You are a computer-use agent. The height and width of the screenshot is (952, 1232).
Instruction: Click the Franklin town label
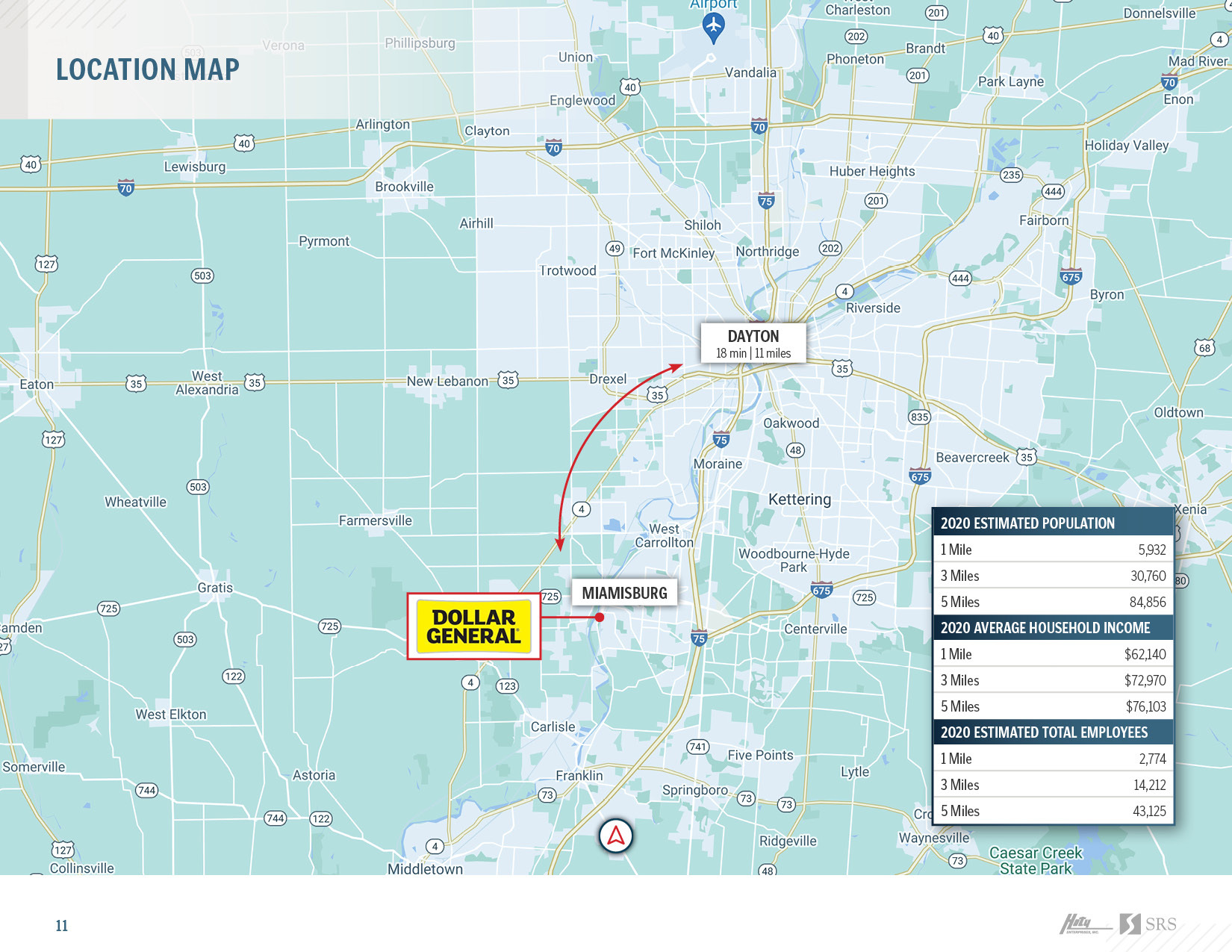[579, 775]
